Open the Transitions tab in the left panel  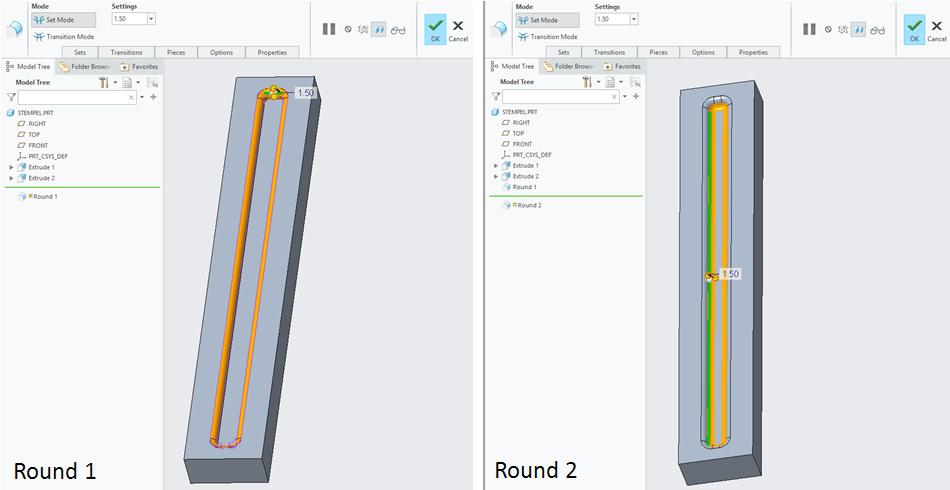tap(126, 52)
